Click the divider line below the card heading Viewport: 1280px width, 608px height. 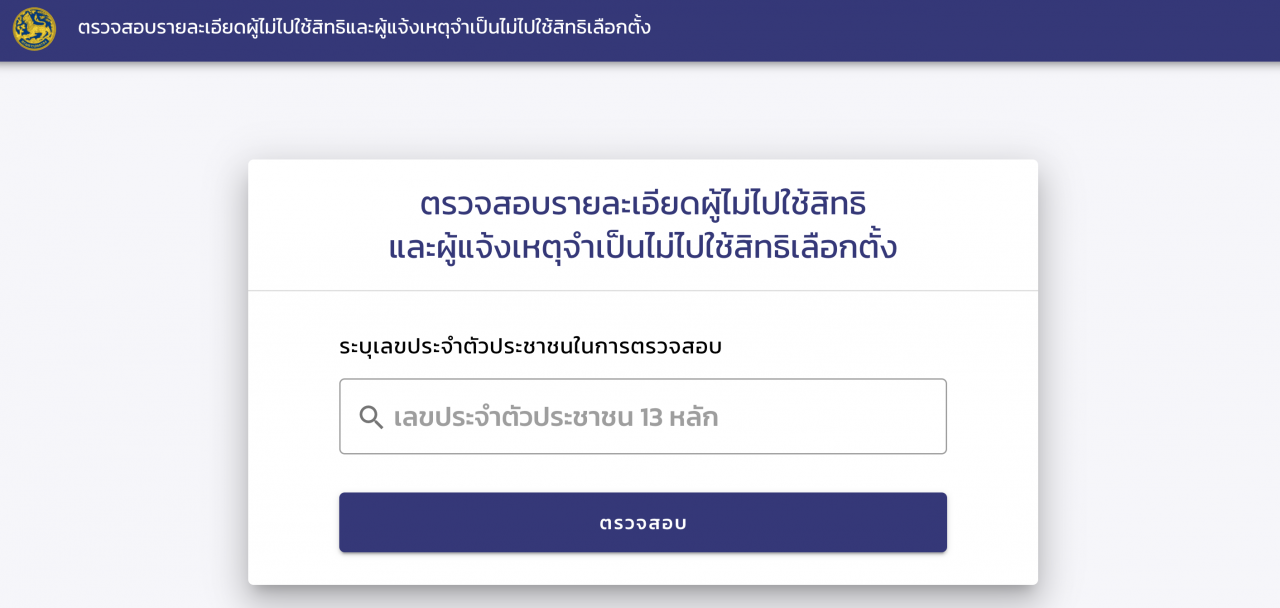point(642,290)
